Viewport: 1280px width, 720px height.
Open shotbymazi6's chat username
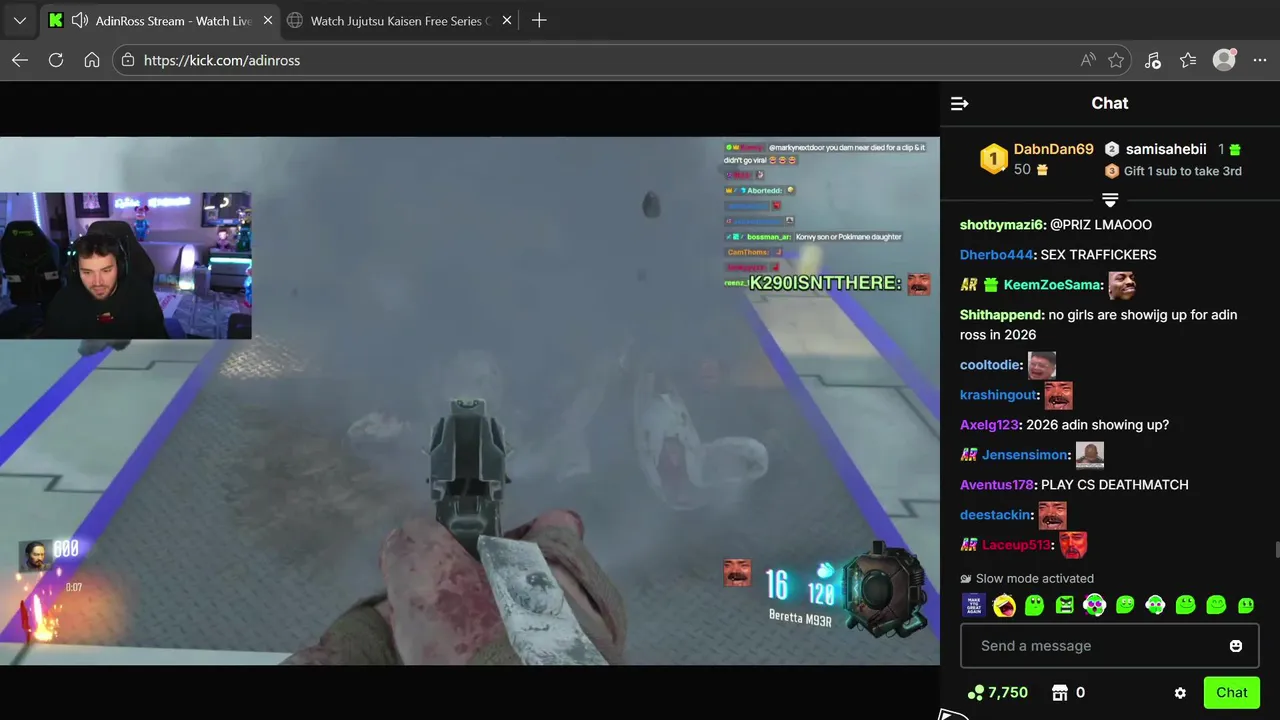click(x=1001, y=225)
